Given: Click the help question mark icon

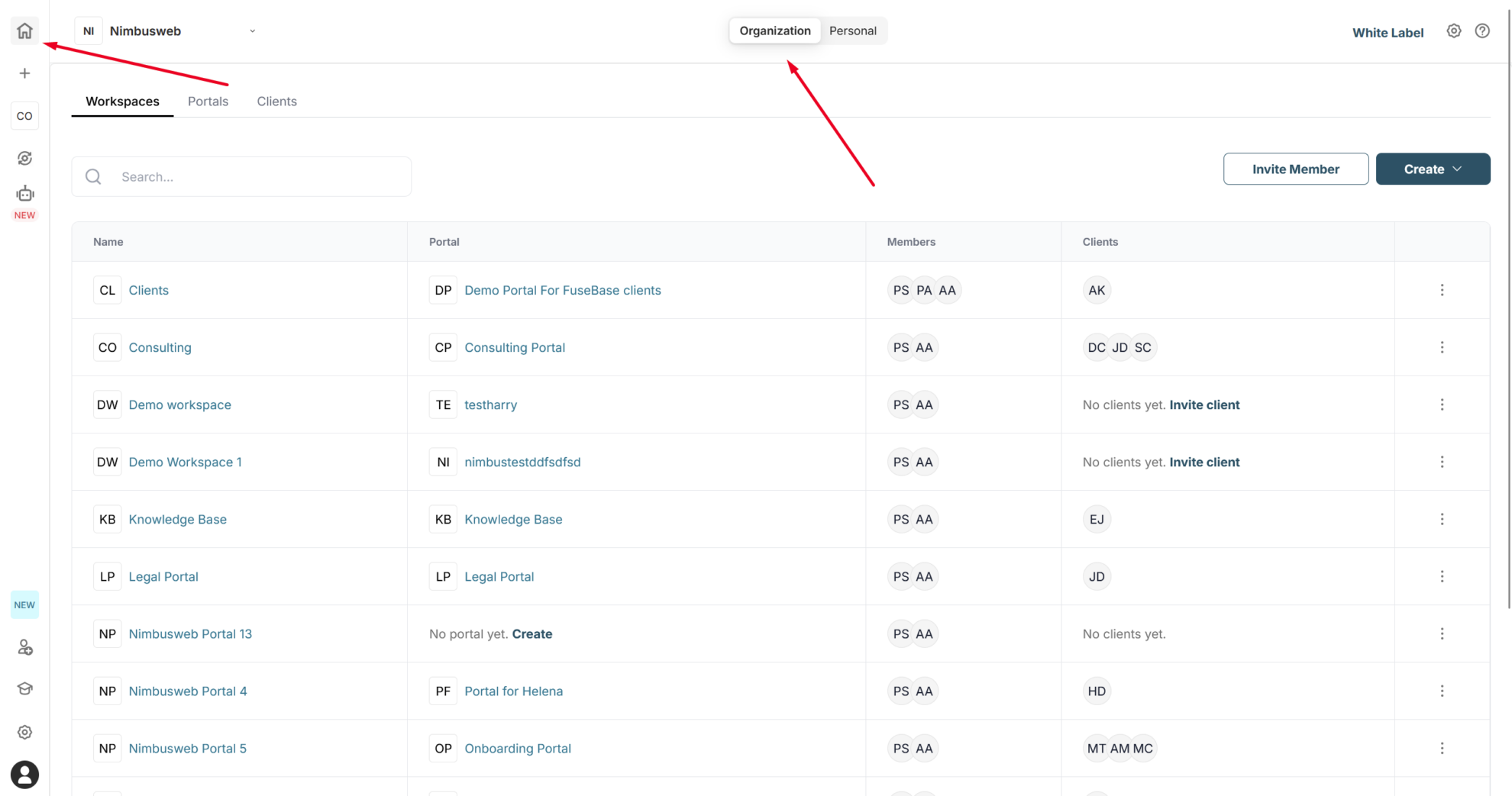Looking at the screenshot, I should tap(1482, 31).
